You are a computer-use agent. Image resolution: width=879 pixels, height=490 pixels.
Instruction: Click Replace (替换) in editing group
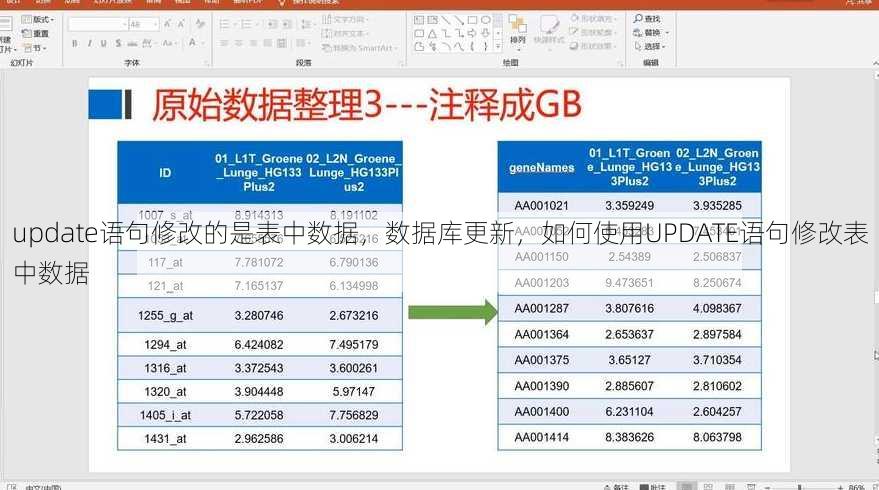[x=651, y=33]
